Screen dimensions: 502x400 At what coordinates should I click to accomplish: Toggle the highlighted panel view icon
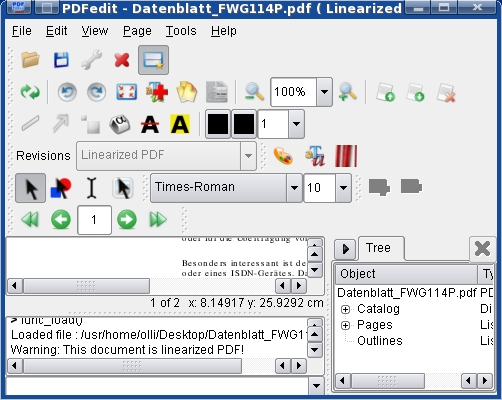pyautogui.click(x=153, y=60)
